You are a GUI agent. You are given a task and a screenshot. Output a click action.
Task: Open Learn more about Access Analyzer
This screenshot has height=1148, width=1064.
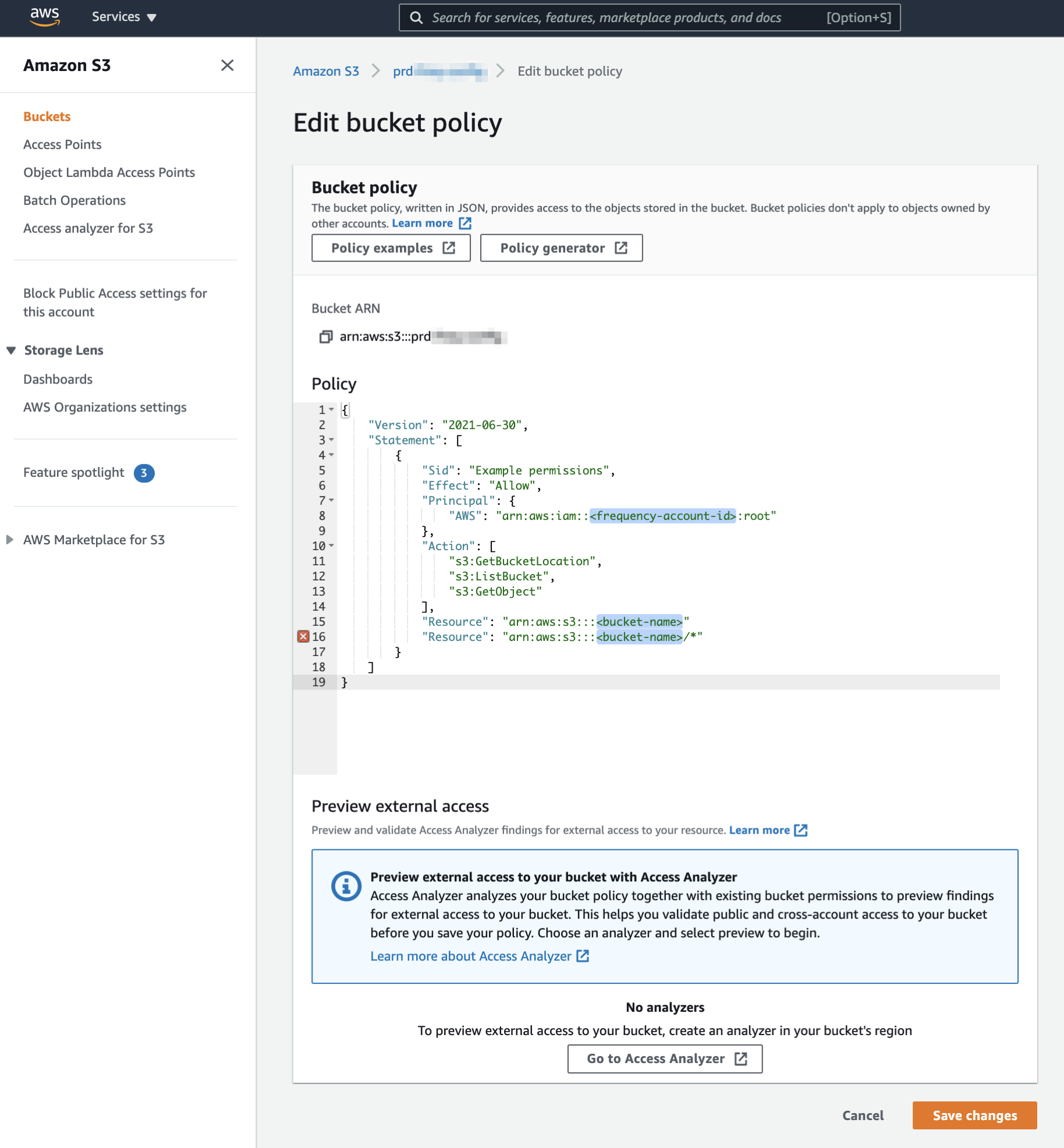click(x=471, y=956)
